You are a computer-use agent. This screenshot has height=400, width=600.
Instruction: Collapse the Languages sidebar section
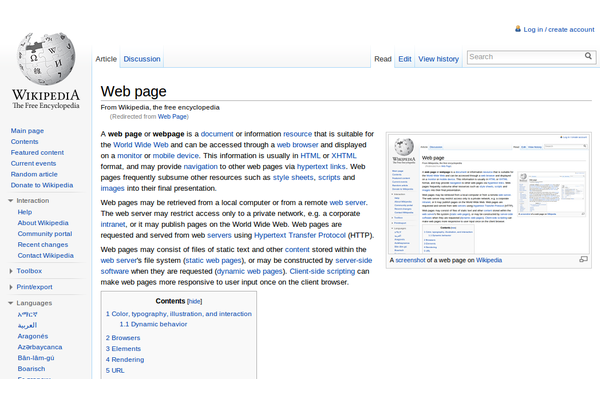pos(10,303)
